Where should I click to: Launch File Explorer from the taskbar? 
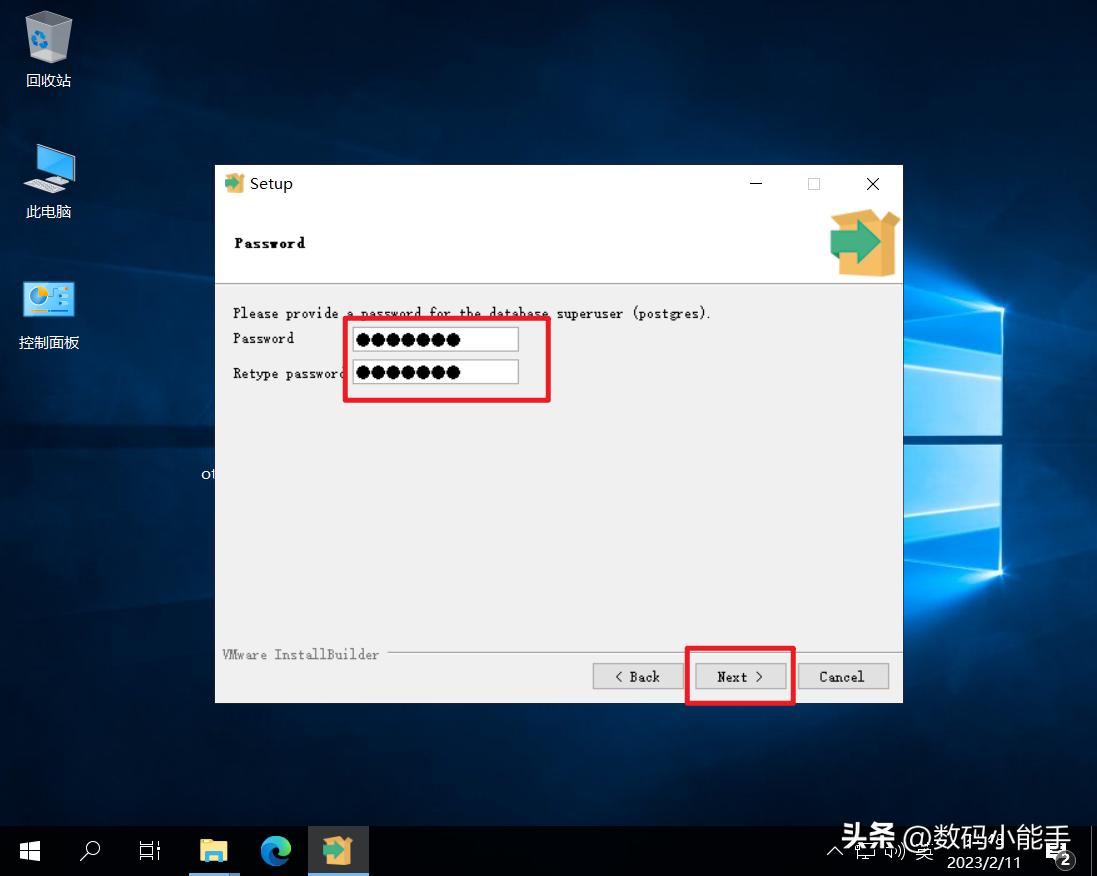point(213,851)
